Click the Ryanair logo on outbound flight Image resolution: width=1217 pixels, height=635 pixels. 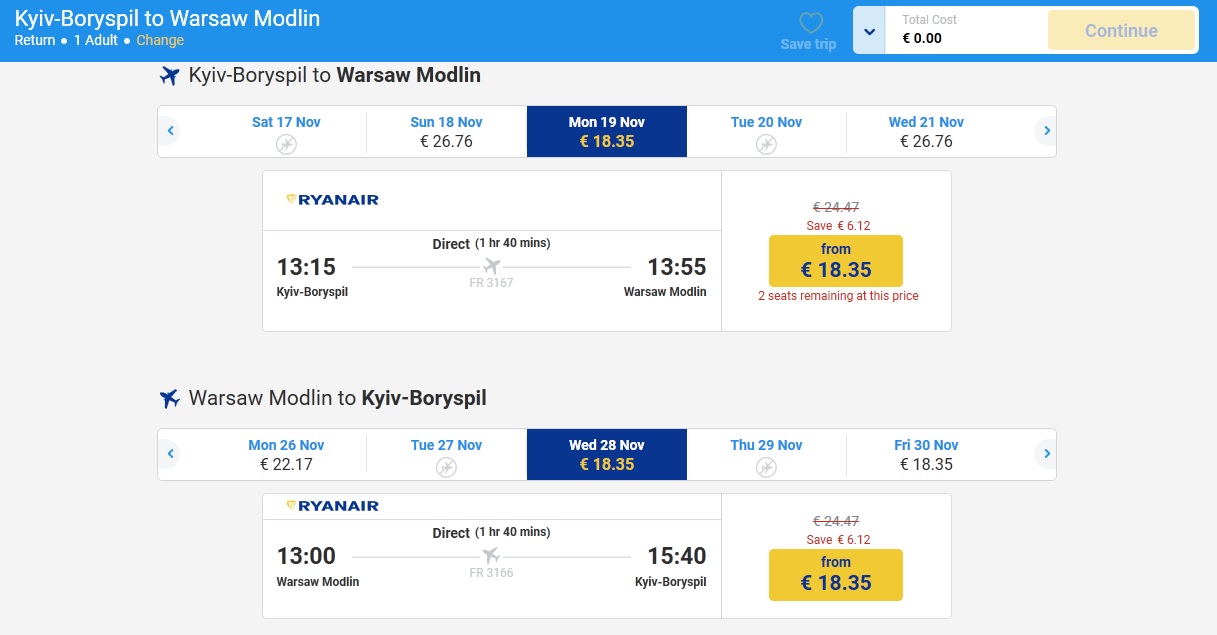pos(332,200)
